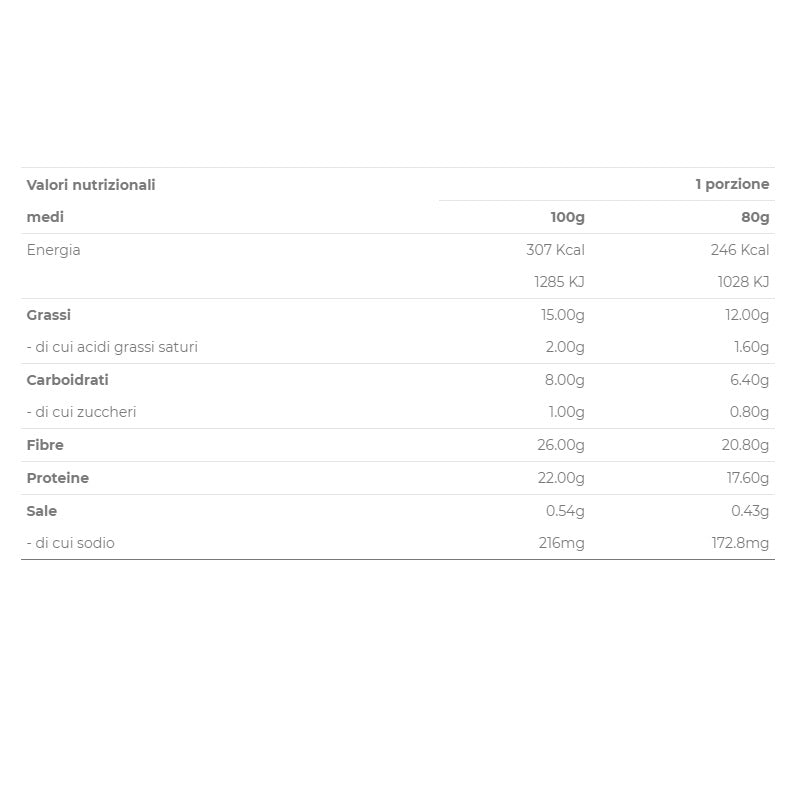Select the "1 porzione" column header
Screen dimensions: 800x800
pyautogui.click(x=732, y=185)
